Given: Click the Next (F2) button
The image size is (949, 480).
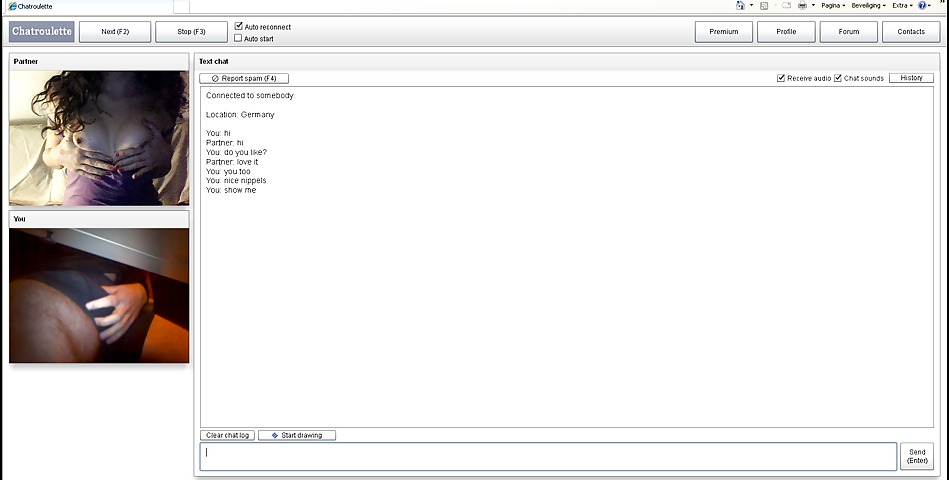Looking at the screenshot, I should [115, 31].
